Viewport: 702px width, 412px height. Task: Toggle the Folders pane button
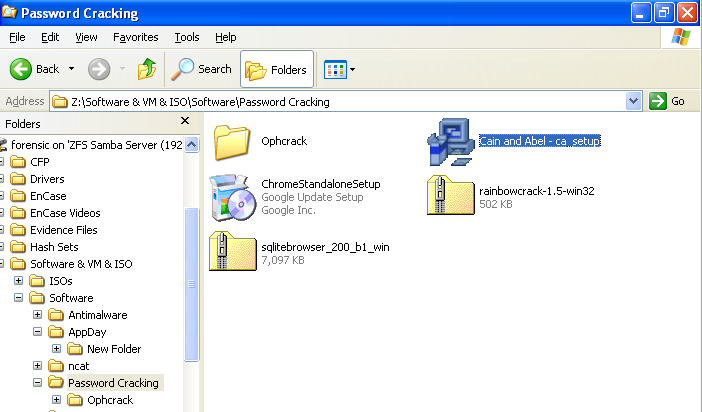point(277,69)
